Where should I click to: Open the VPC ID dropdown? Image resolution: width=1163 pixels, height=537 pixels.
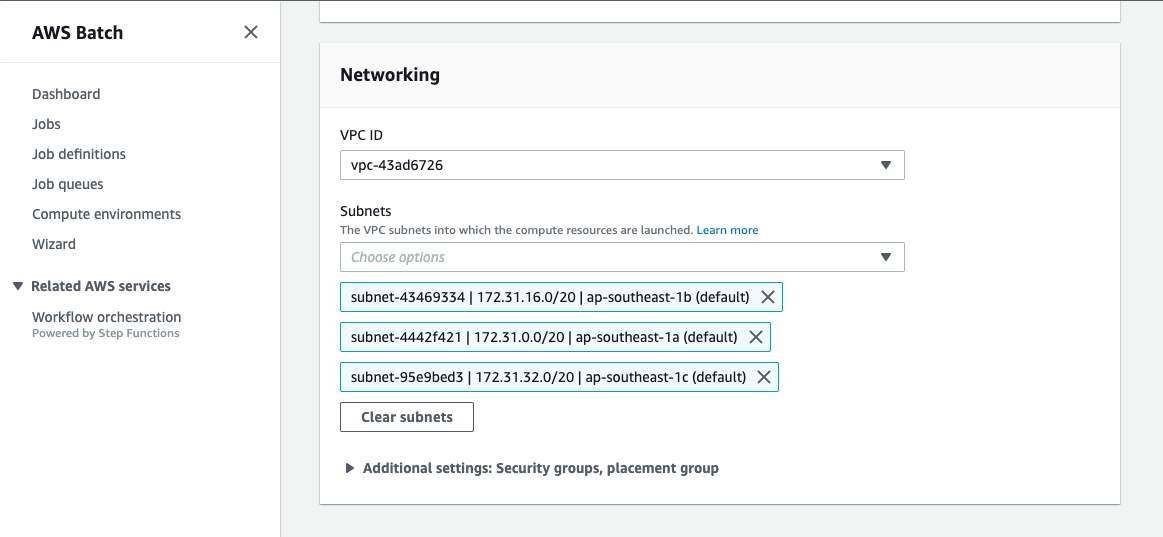click(621, 165)
